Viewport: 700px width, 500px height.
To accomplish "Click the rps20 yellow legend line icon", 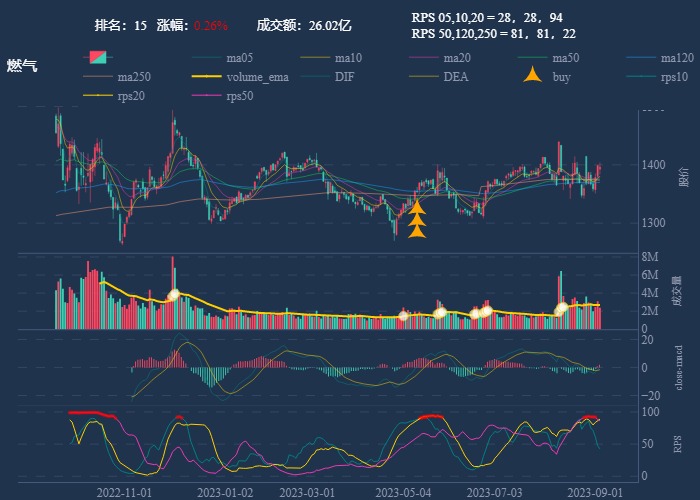I will (x=97, y=96).
